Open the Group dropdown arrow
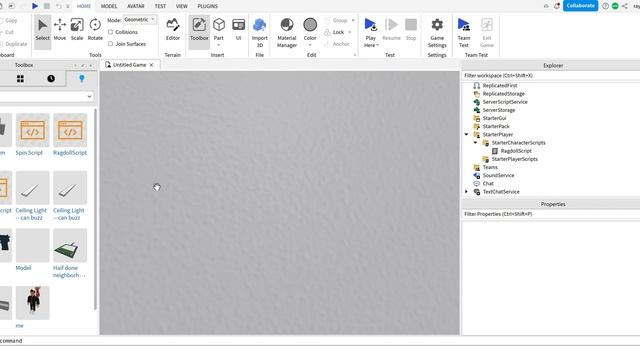The height and width of the screenshot is (360, 640). tap(353, 20)
